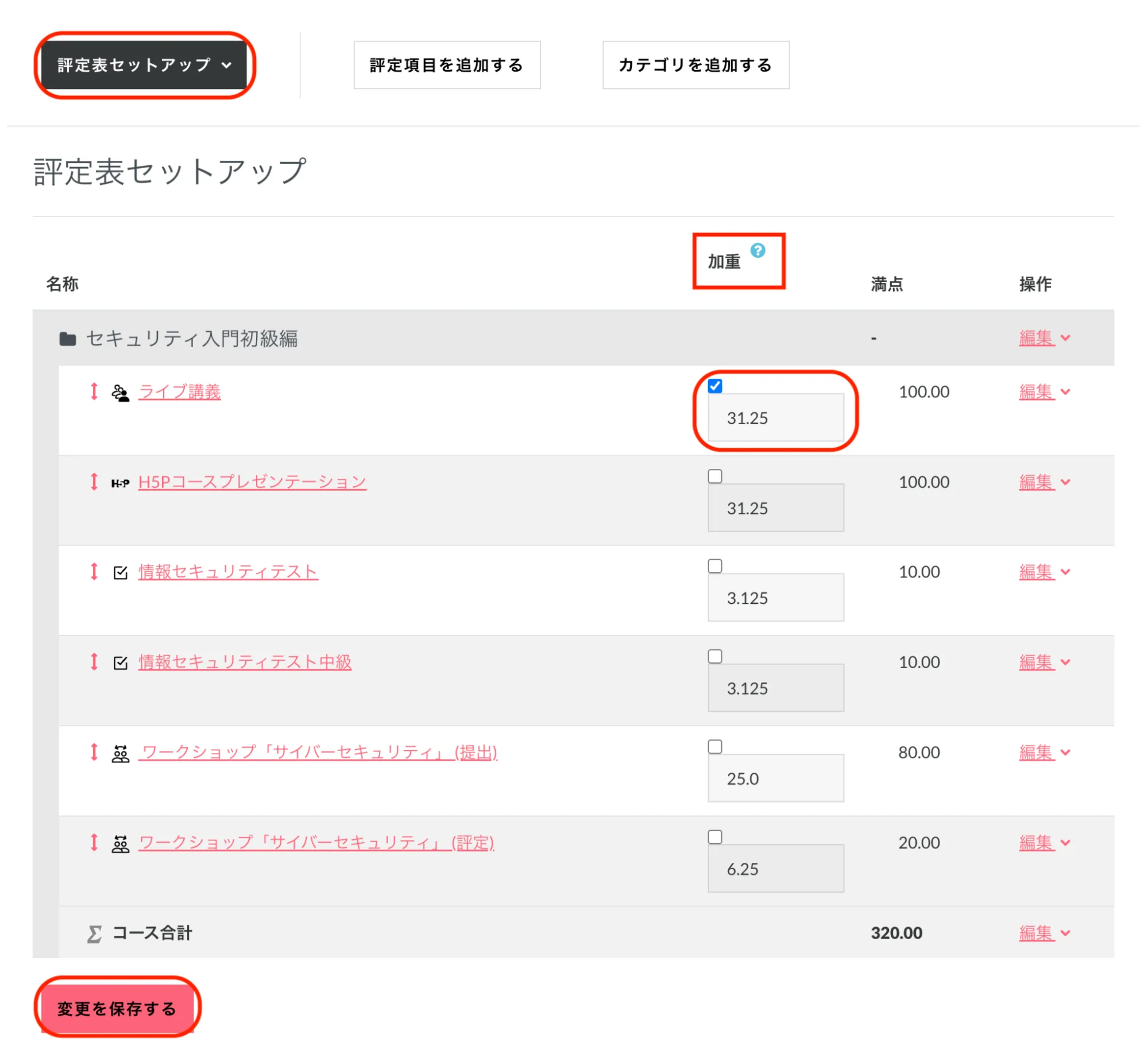Click the H5P activity icon
Screen dimensions: 1148x1054
(x=120, y=483)
